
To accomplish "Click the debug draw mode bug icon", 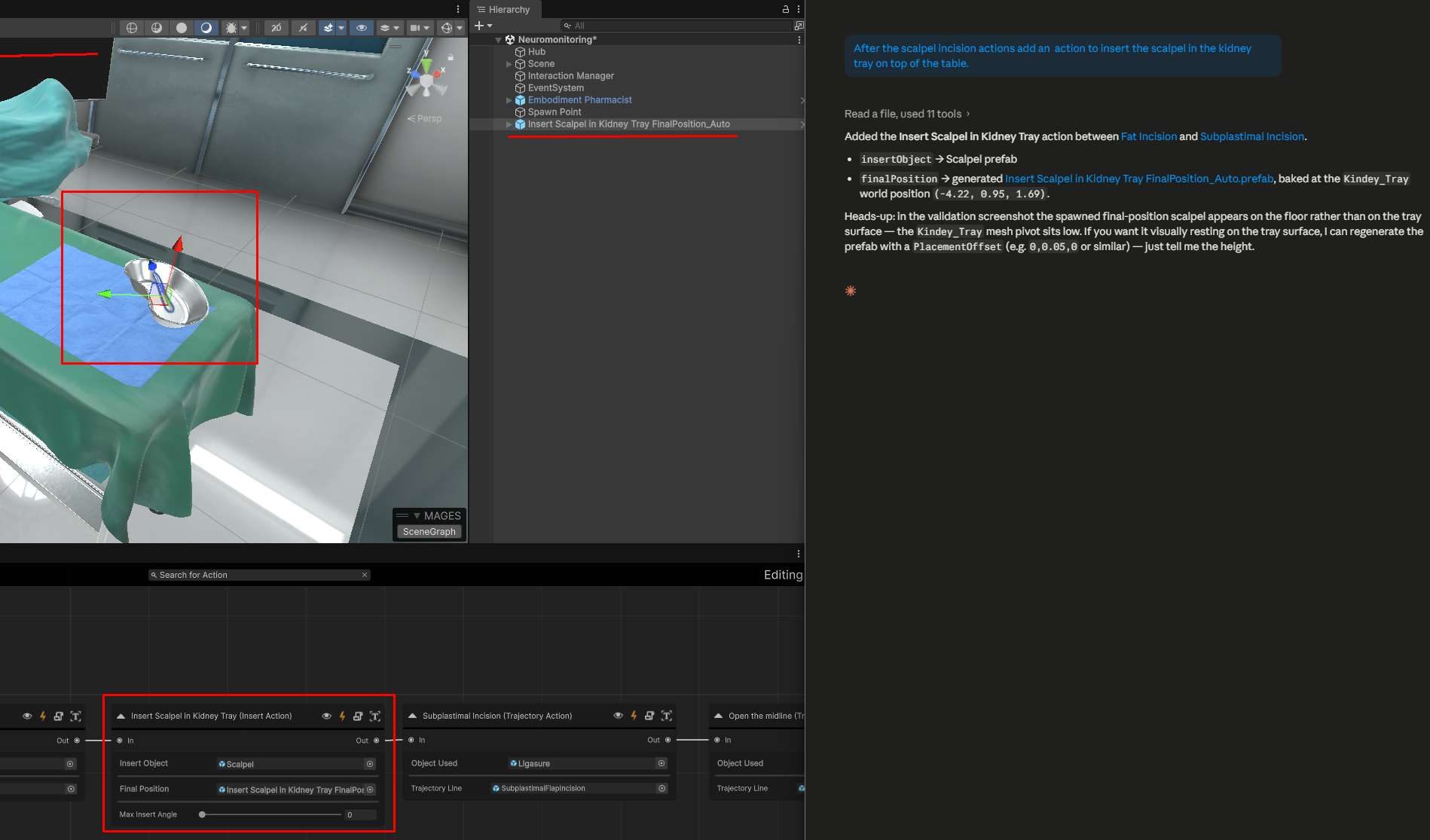I will (231, 28).
